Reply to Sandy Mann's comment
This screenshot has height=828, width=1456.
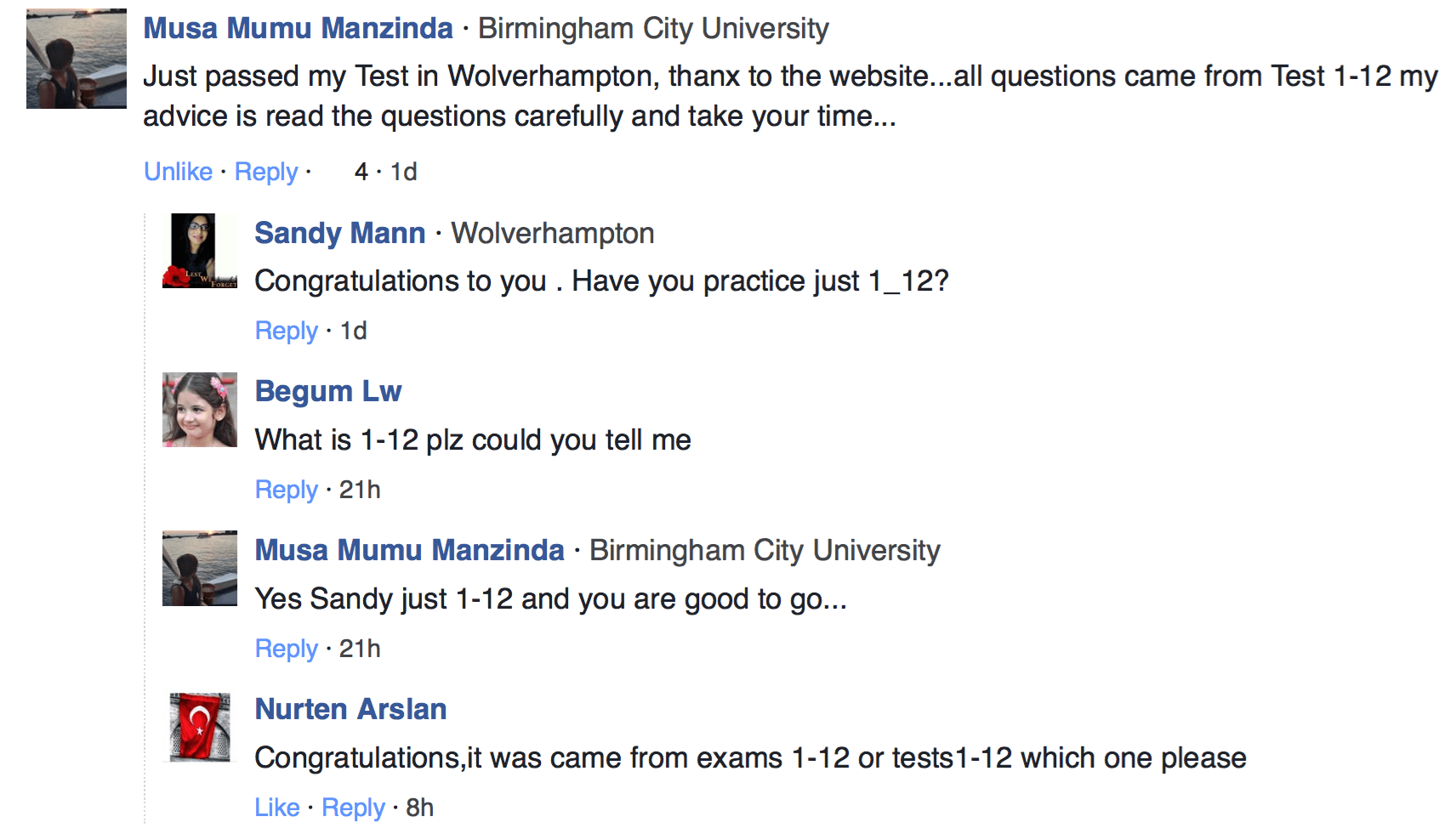[287, 332]
